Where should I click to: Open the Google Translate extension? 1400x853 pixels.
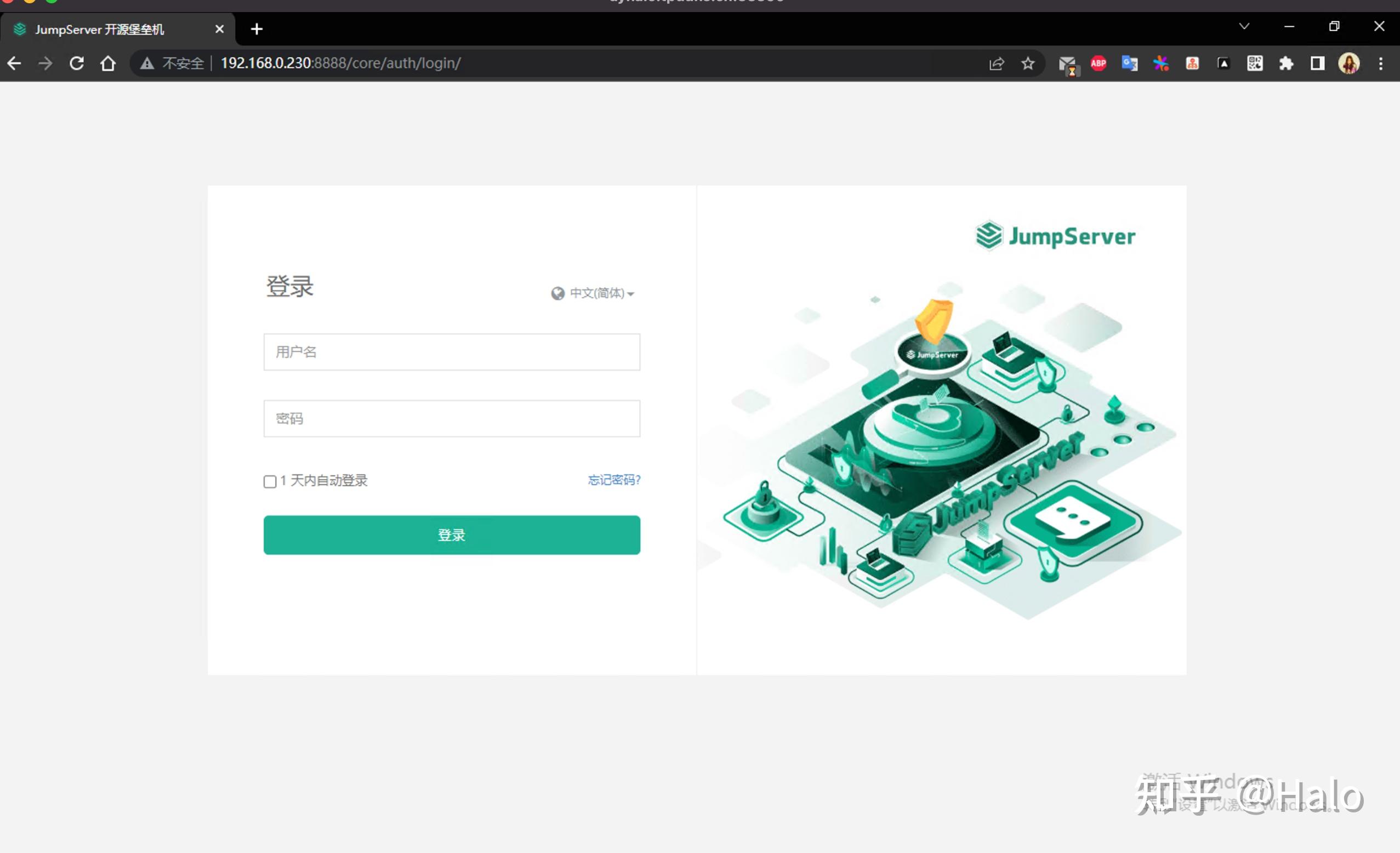coord(1130,63)
